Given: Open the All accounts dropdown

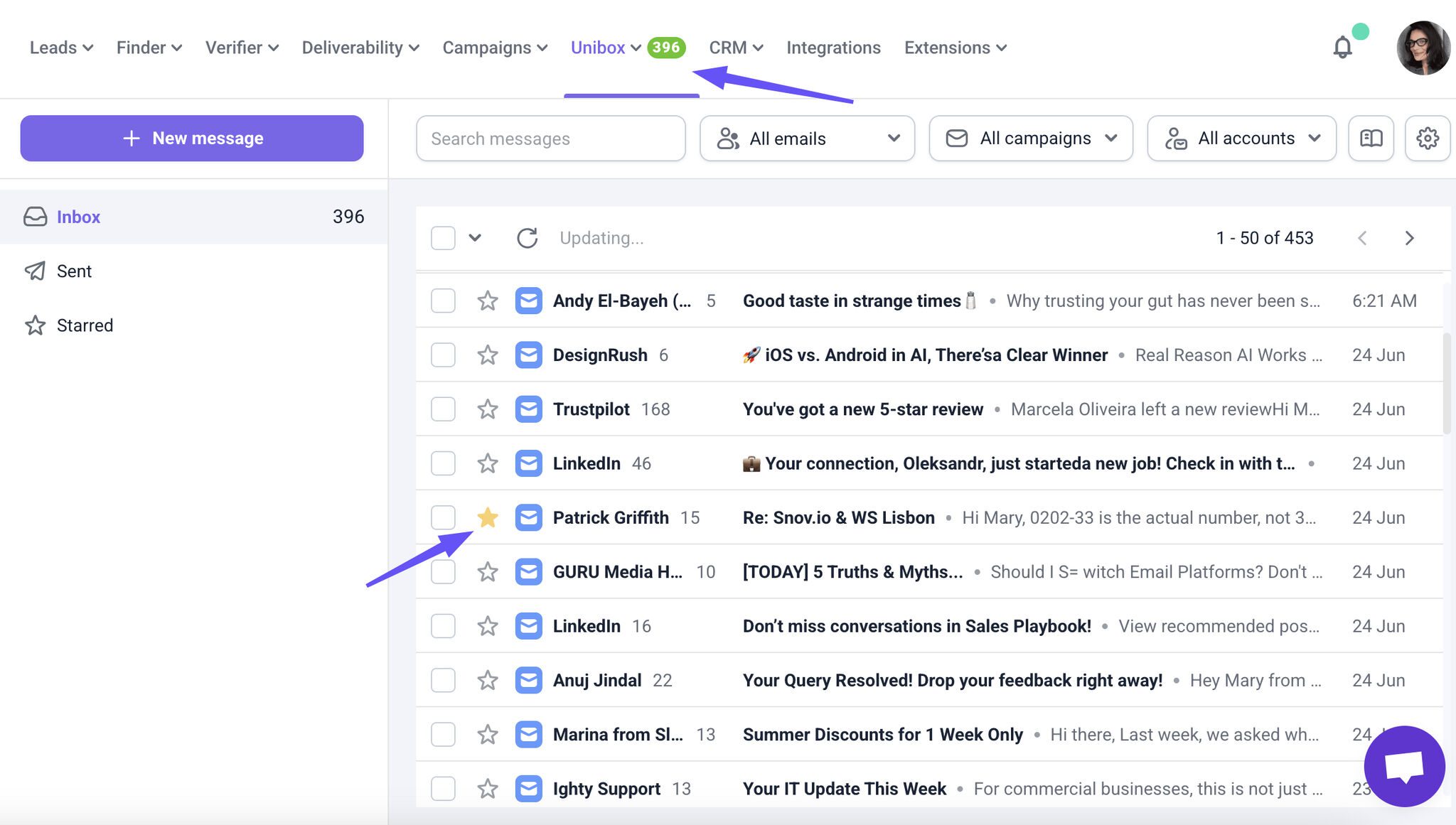Looking at the screenshot, I should (1241, 139).
